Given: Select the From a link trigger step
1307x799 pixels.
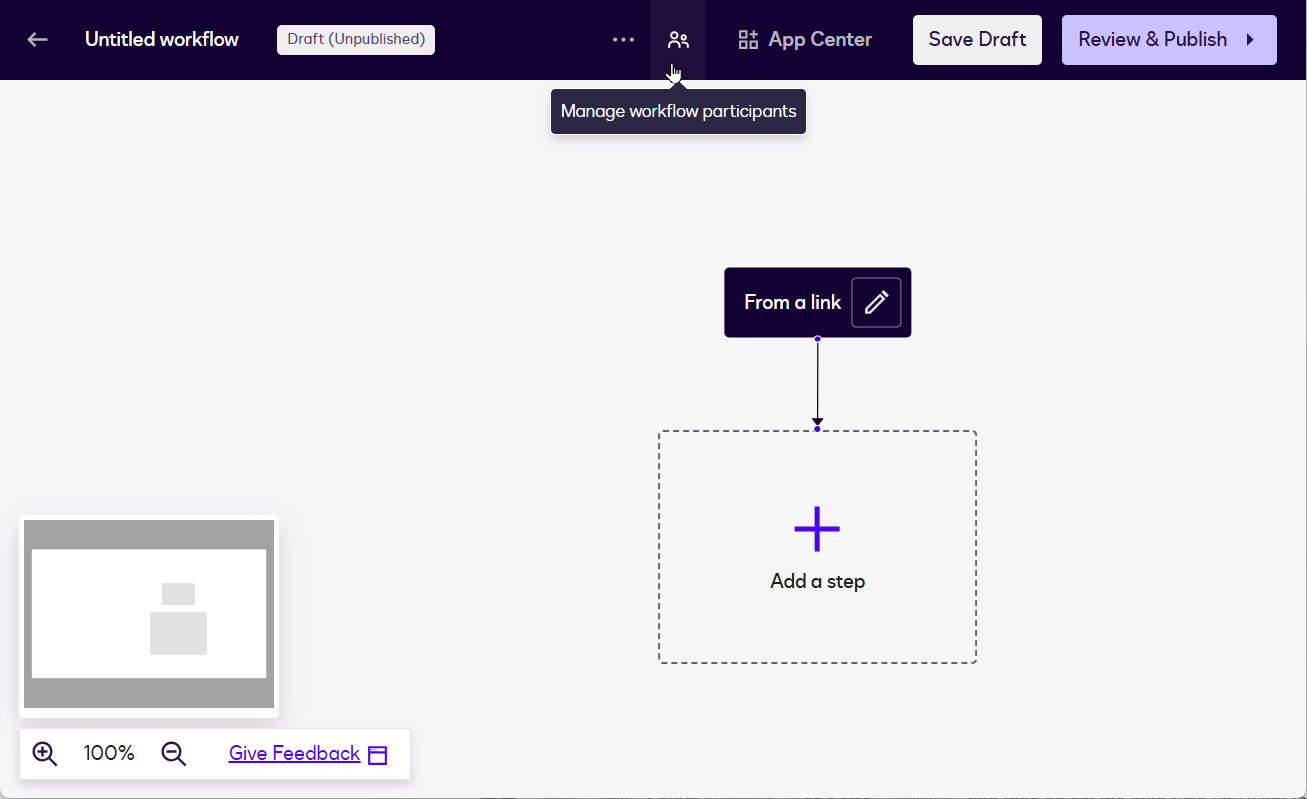Looking at the screenshot, I should [790, 302].
